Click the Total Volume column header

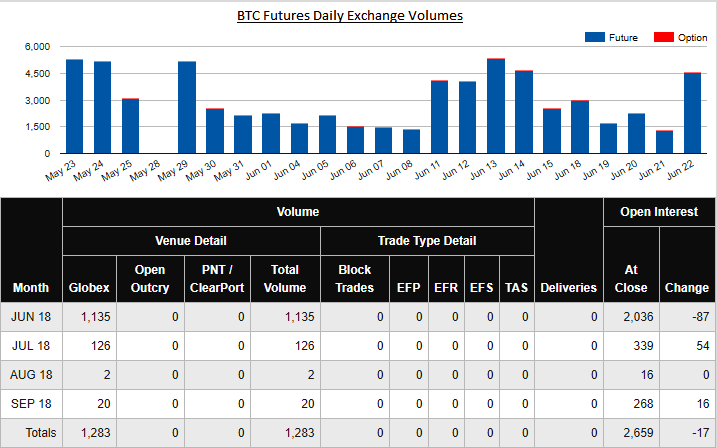pyautogui.click(x=285, y=278)
